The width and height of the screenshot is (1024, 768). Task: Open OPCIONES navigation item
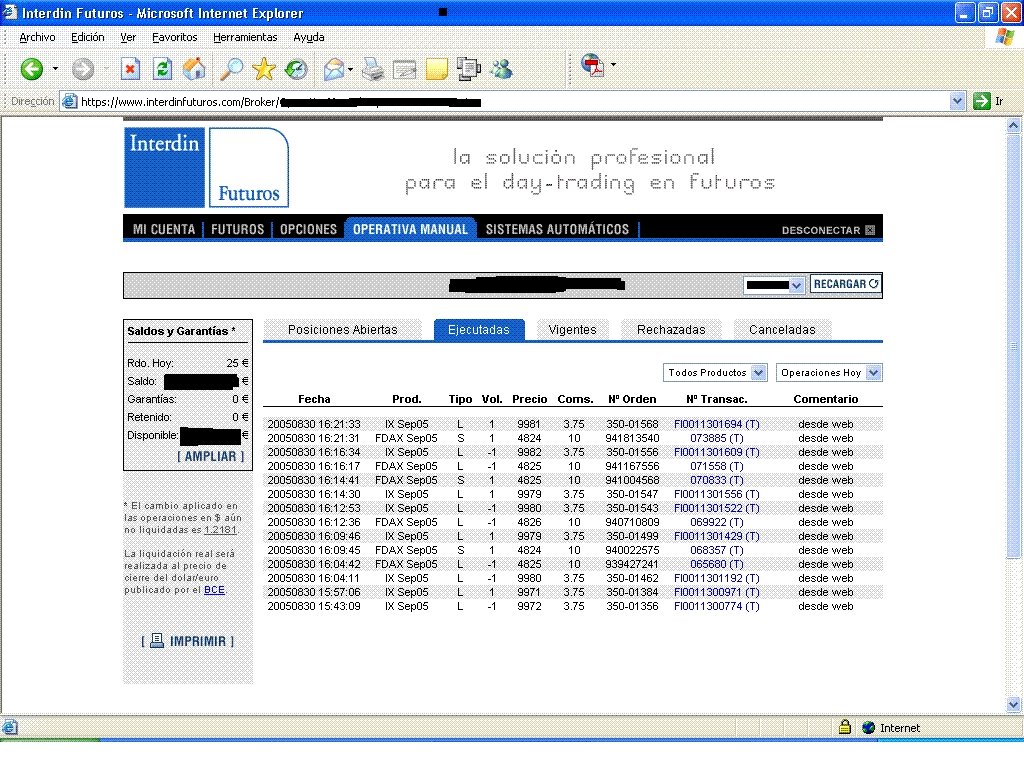[x=308, y=229]
